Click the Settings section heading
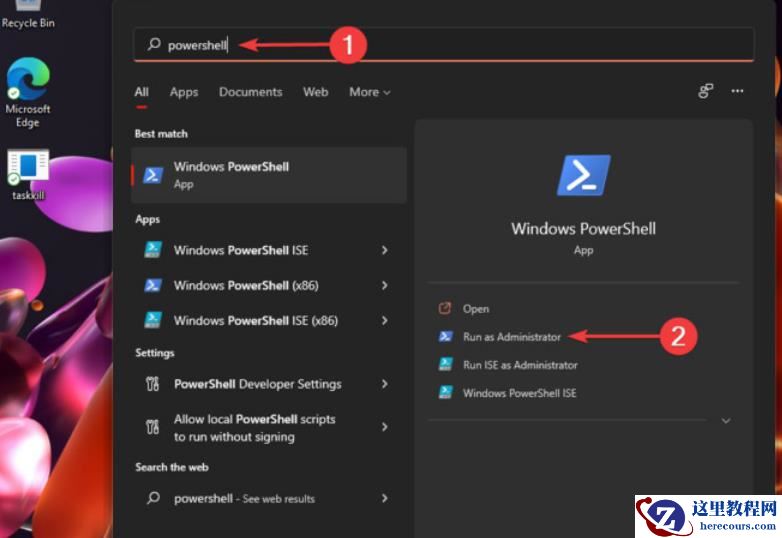This screenshot has width=782, height=538. [155, 353]
